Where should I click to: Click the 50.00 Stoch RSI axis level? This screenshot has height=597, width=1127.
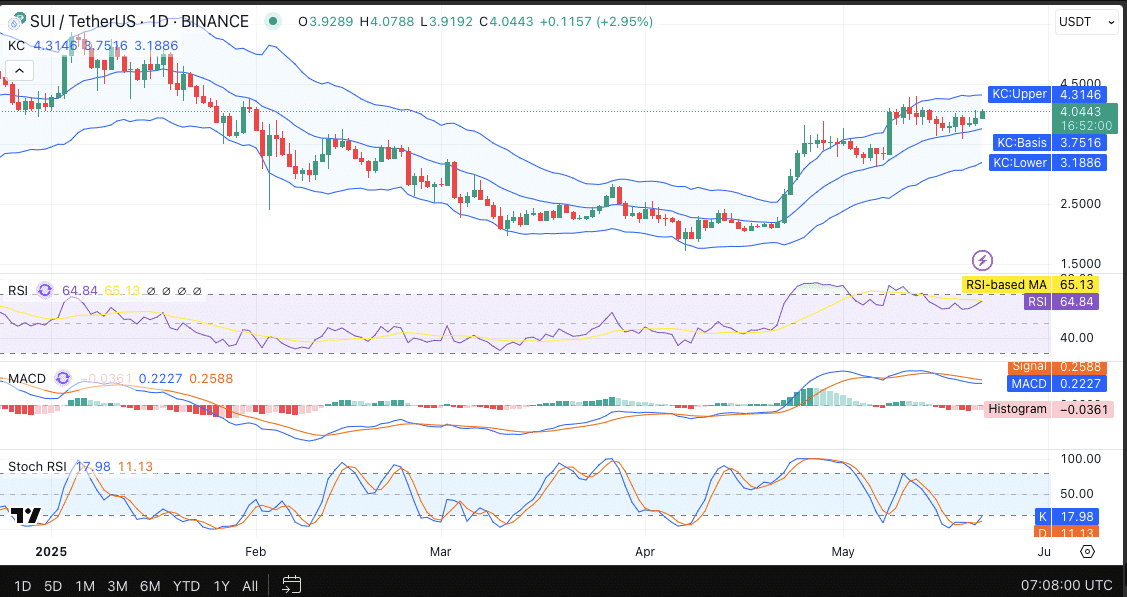1077,494
